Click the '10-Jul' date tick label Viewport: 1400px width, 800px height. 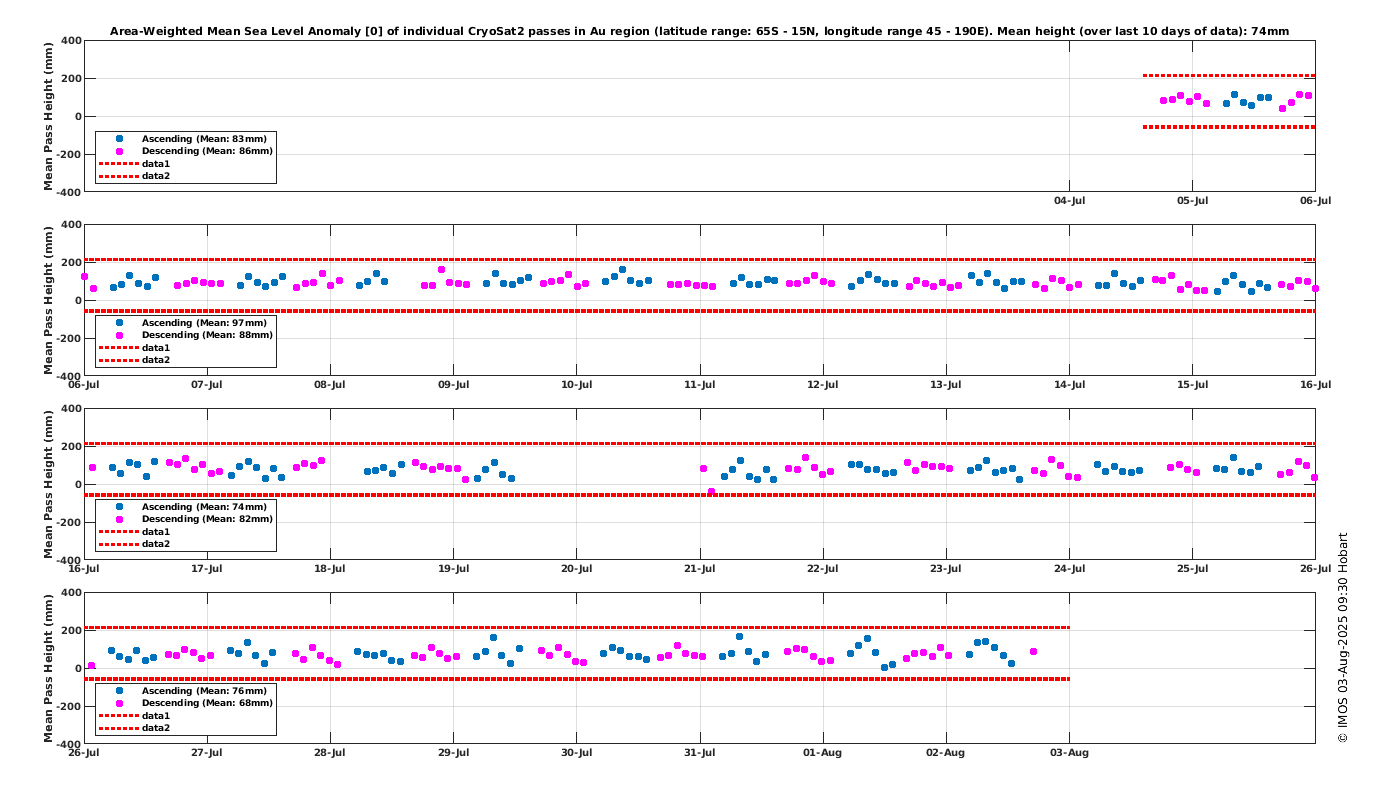pyautogui.click(x=576, y=385)
